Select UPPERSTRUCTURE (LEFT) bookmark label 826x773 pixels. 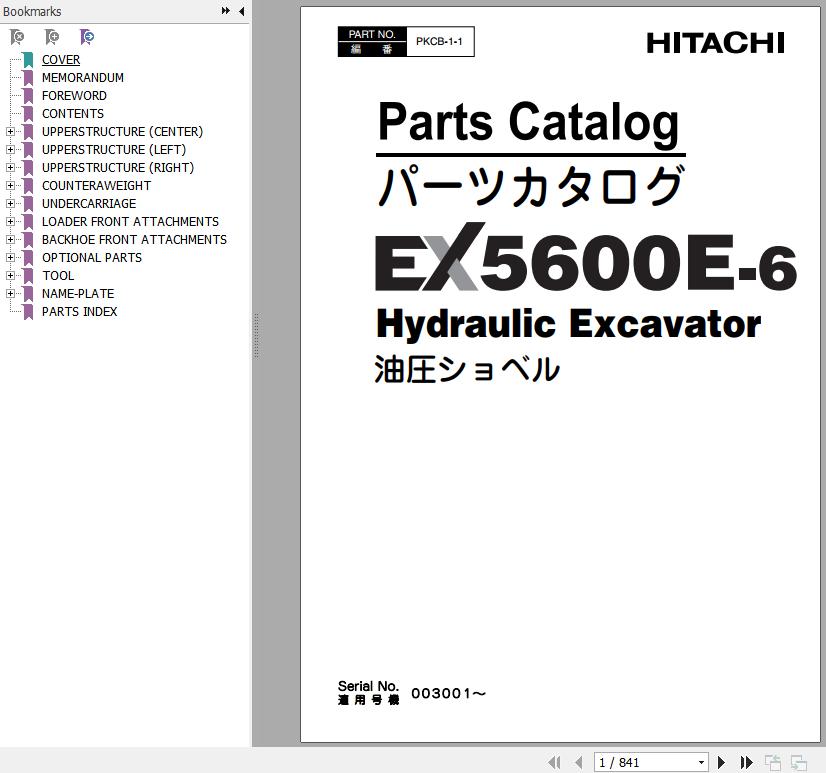114,150
